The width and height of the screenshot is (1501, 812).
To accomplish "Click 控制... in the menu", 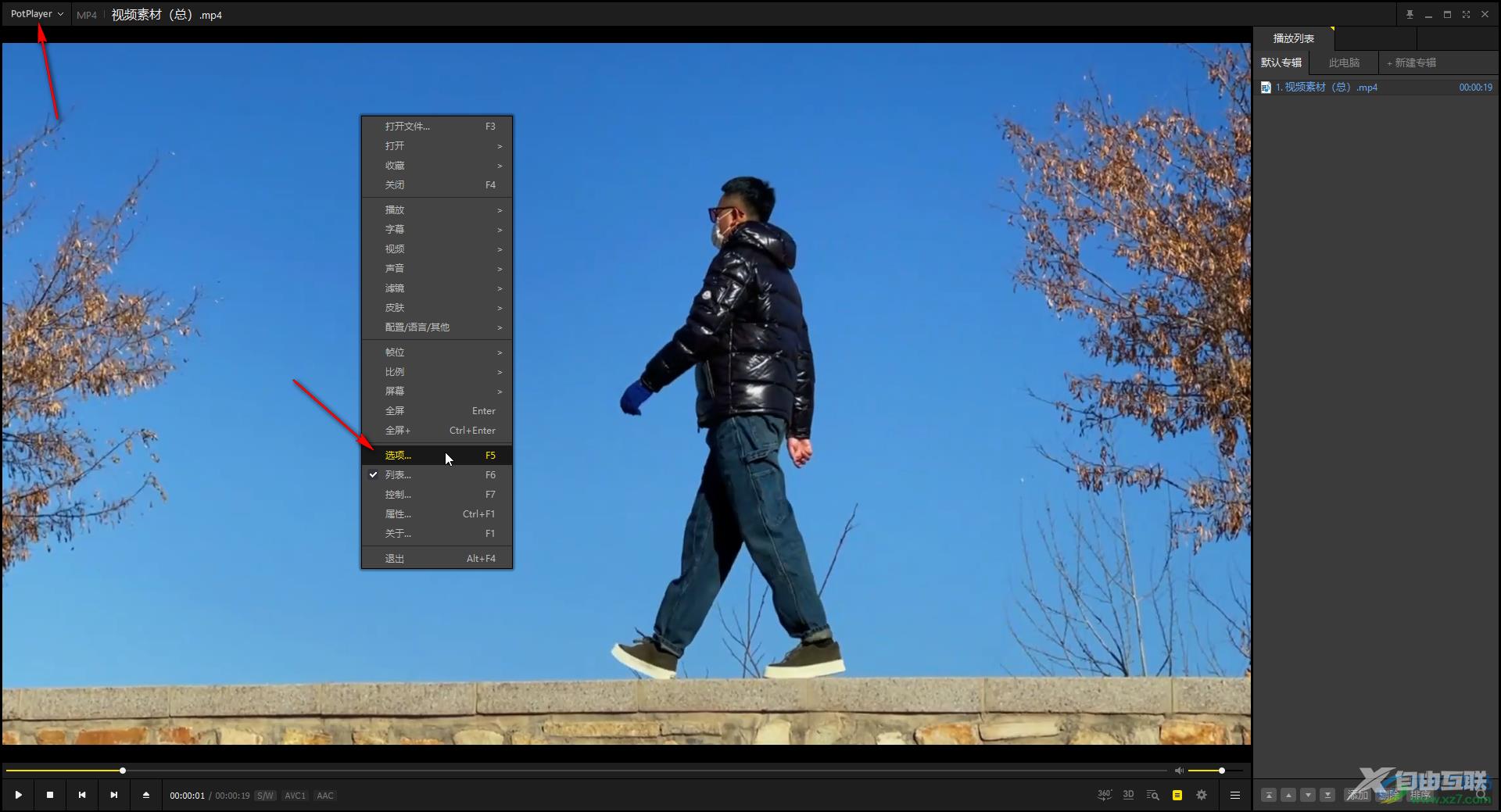I will (x=437, y=494).
